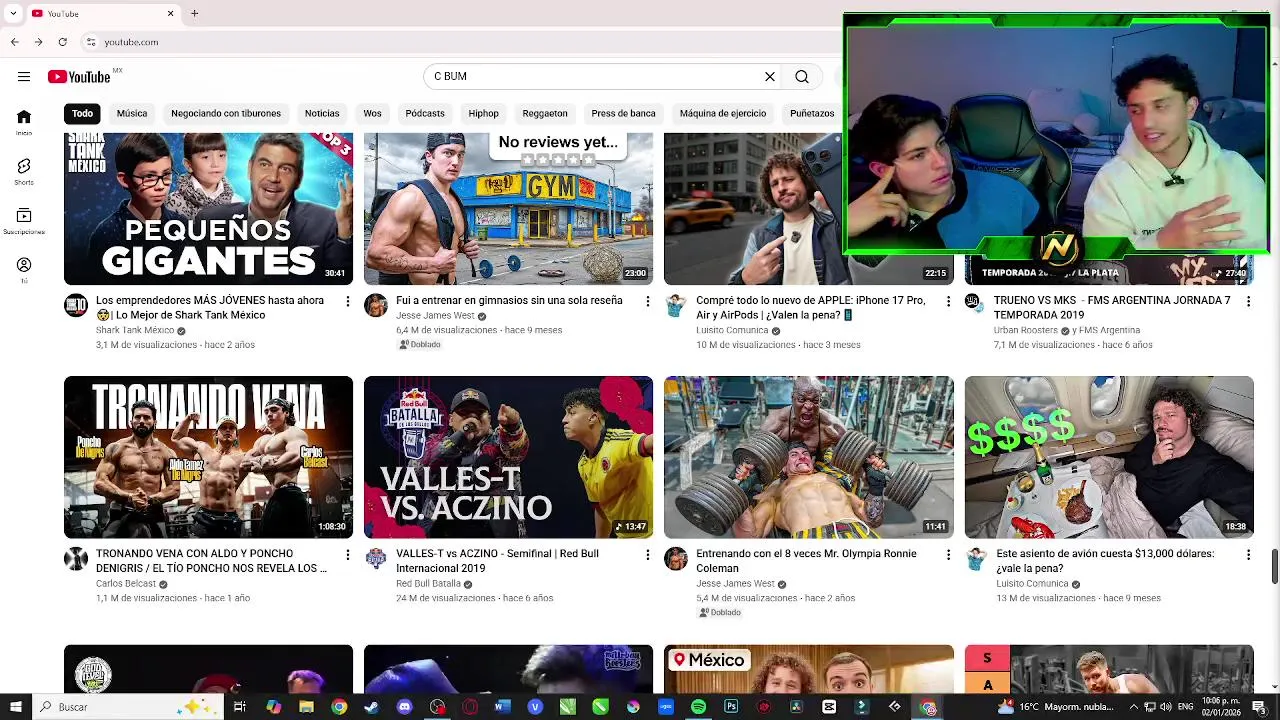Open options for asiento de avión video
This screenshot has width=1280, height=720.
(x=1248, y=554)
